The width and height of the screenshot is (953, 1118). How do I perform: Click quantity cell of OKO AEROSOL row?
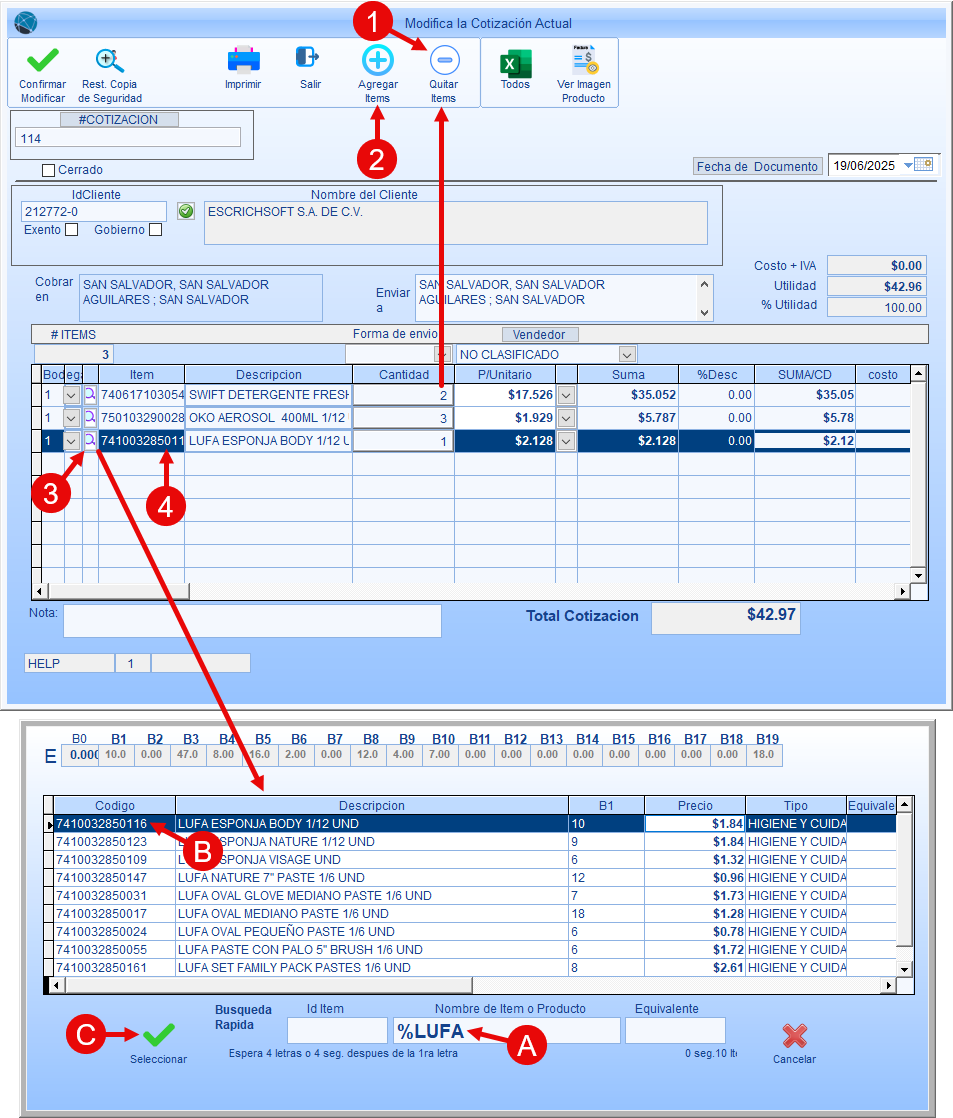[403, 417]
